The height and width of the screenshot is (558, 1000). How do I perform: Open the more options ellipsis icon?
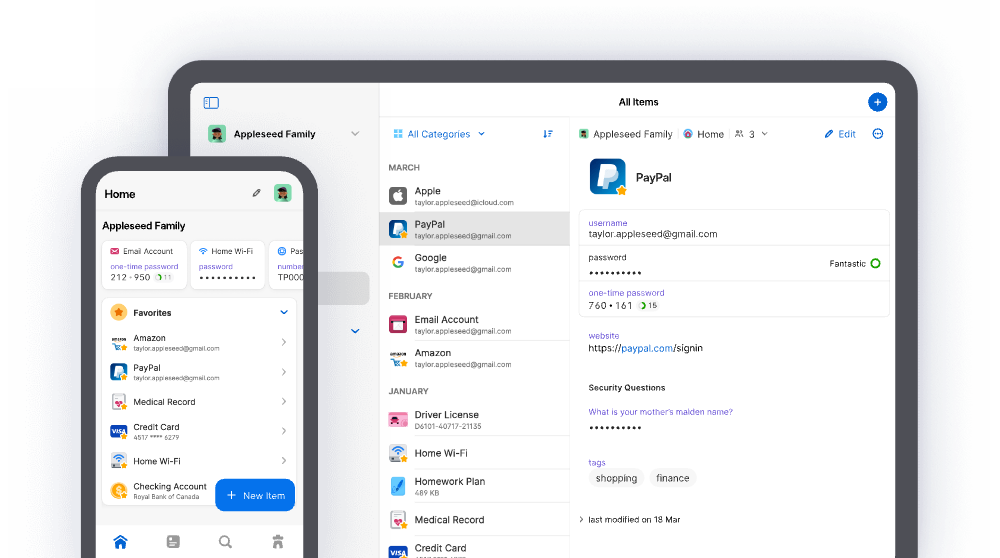click(x=878, y=134)
